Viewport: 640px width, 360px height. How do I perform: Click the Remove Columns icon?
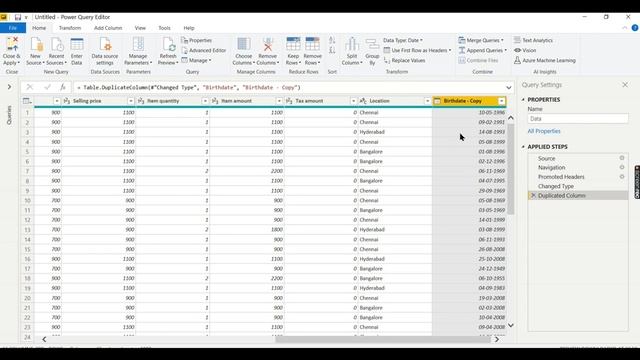[x=268, y=44]
